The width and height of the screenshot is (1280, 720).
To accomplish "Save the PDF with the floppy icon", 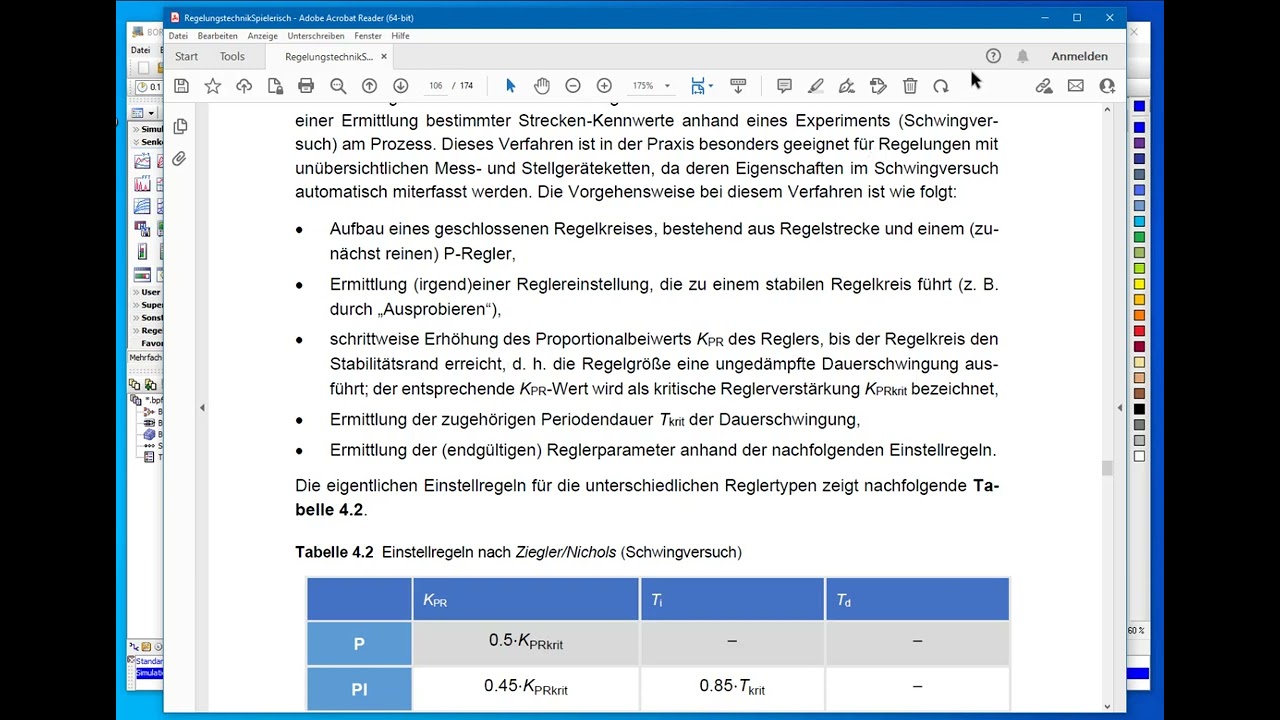I will (181, 86).
